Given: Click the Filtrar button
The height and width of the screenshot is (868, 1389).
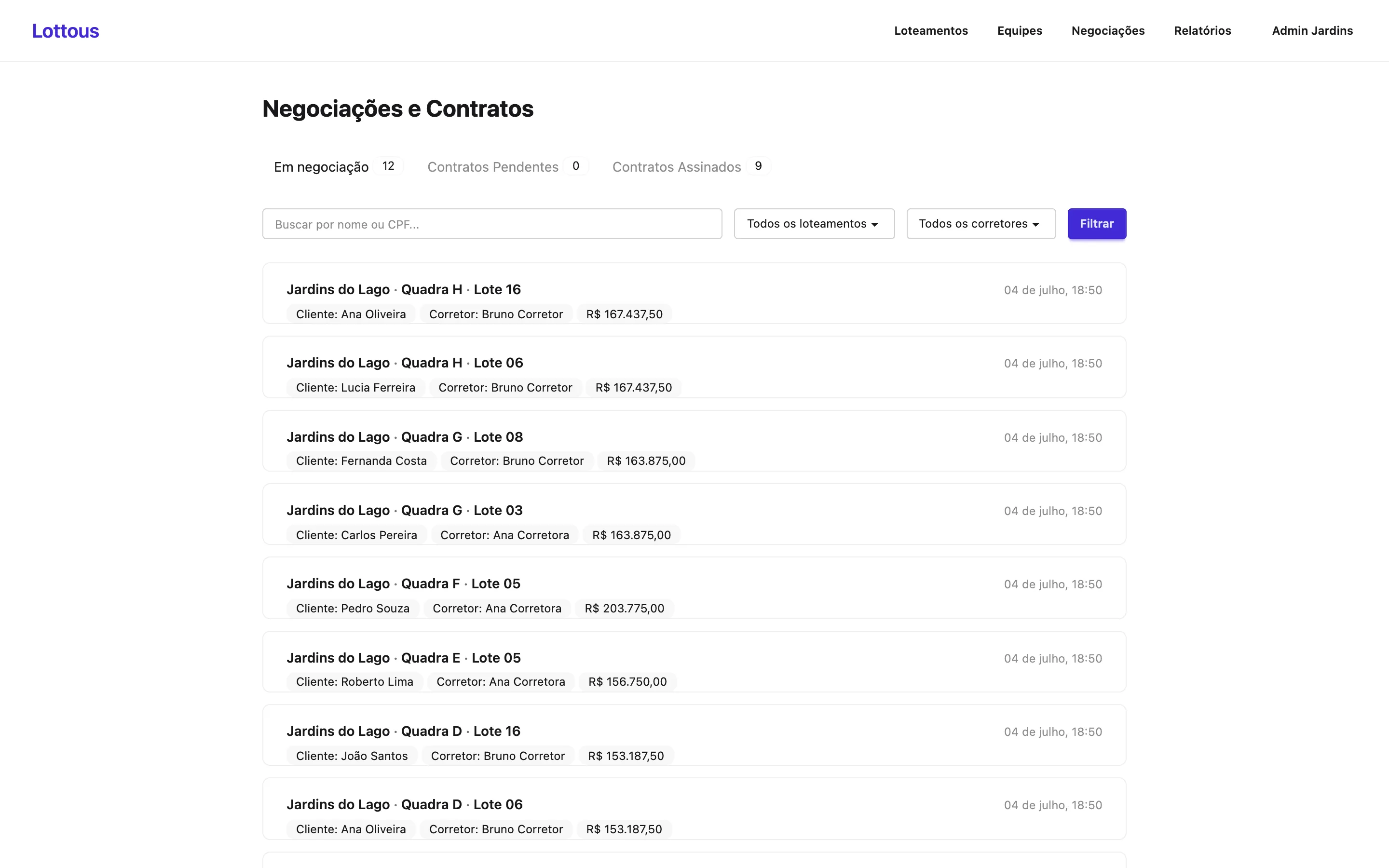Looking at the screenshot, I should 1096,224.
